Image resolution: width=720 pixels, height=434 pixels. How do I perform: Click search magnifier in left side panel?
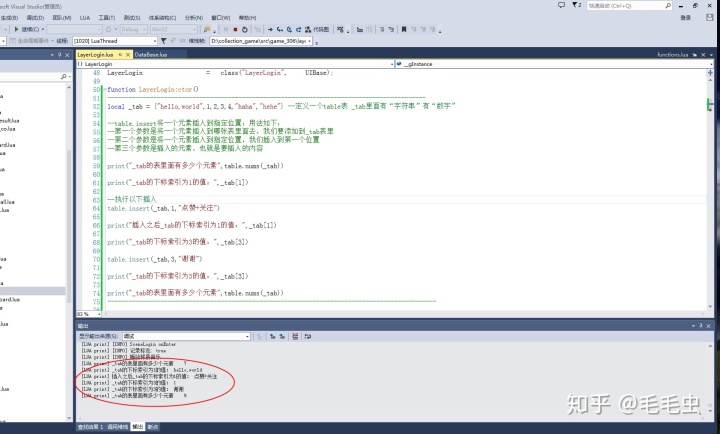pos(63,77)
